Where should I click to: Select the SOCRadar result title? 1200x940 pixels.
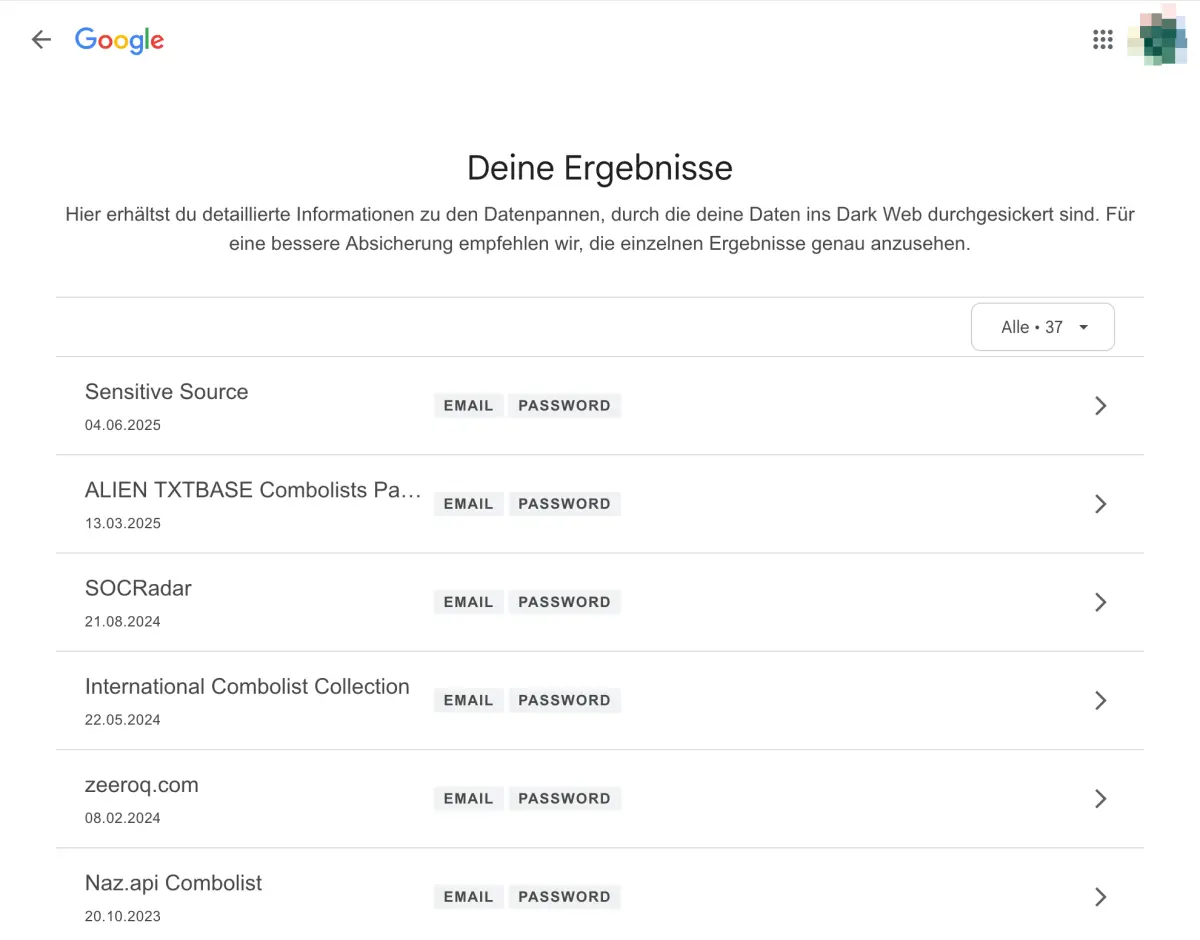pos(138,588)
